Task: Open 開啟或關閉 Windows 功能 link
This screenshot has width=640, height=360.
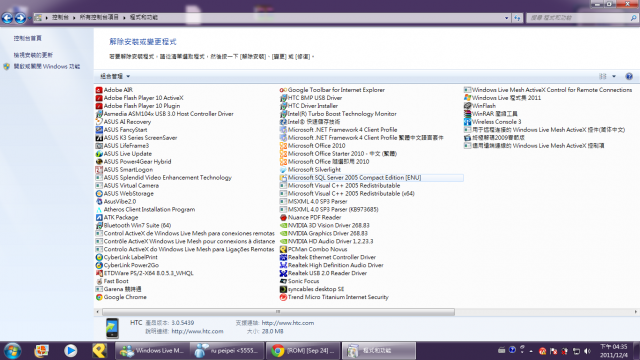Action: click(47, 67)
